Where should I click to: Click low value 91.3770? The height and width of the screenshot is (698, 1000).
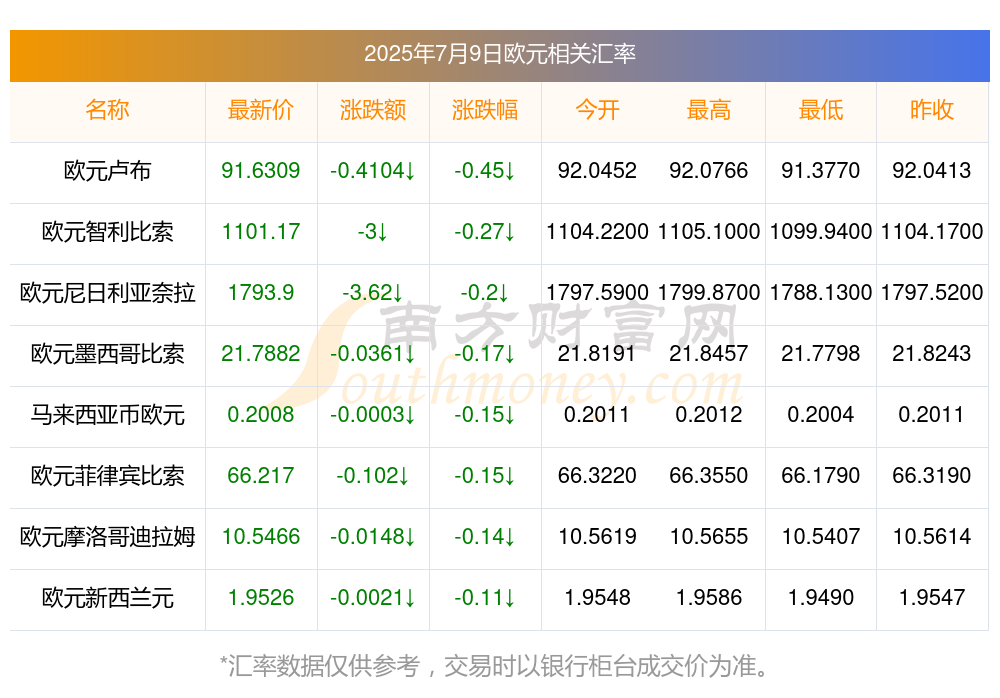pos(821,170)
